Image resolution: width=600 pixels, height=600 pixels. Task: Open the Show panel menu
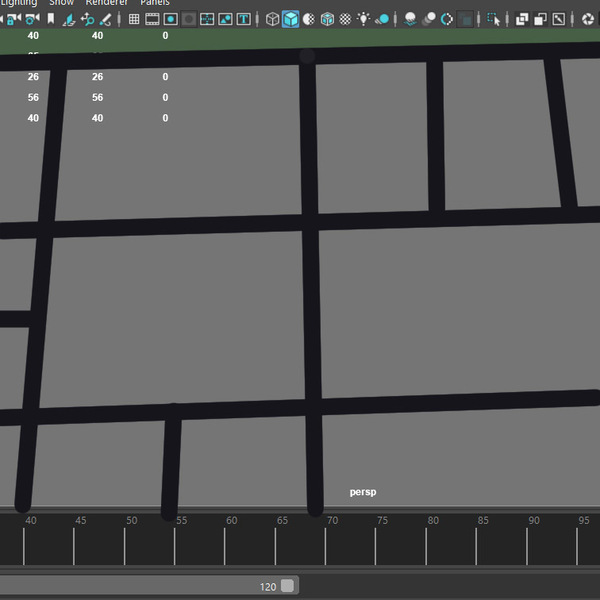point(61,3)
